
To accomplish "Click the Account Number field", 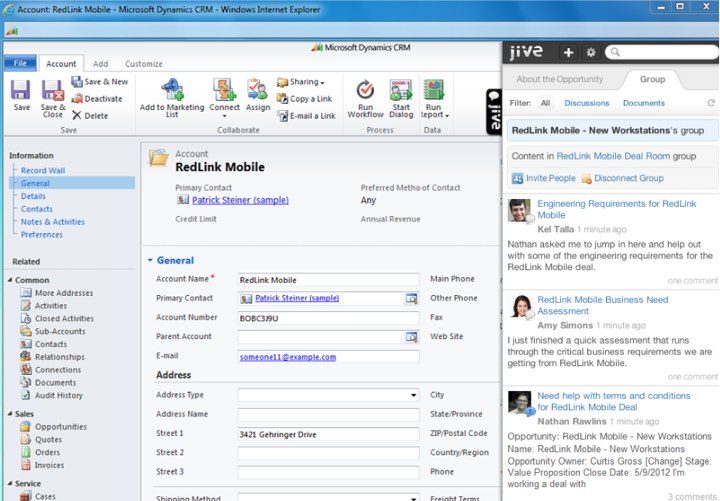I will [328, 318].
